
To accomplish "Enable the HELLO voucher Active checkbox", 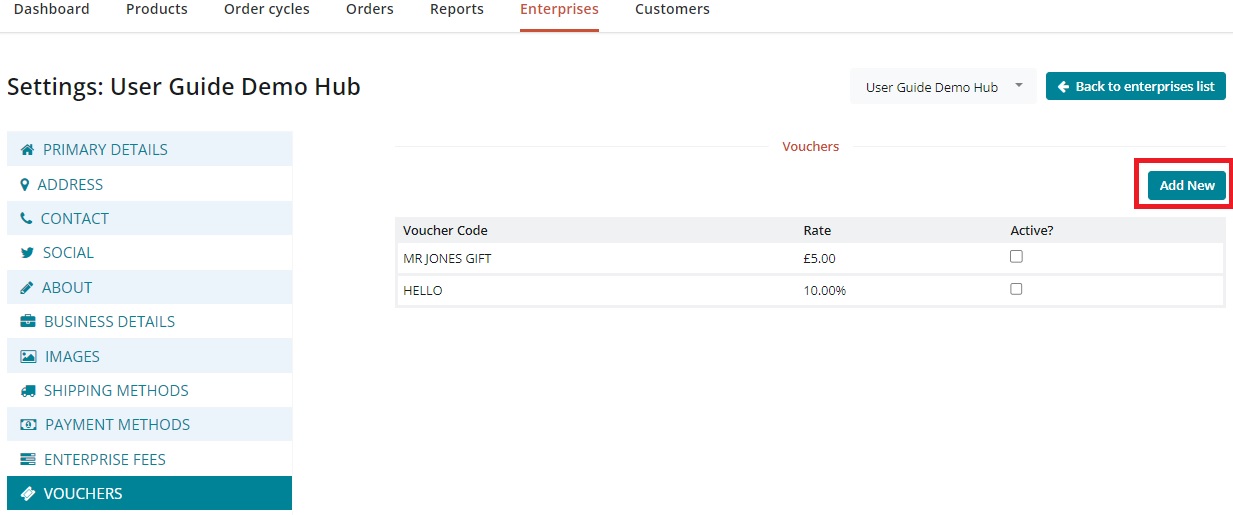I will [1016, 289].
